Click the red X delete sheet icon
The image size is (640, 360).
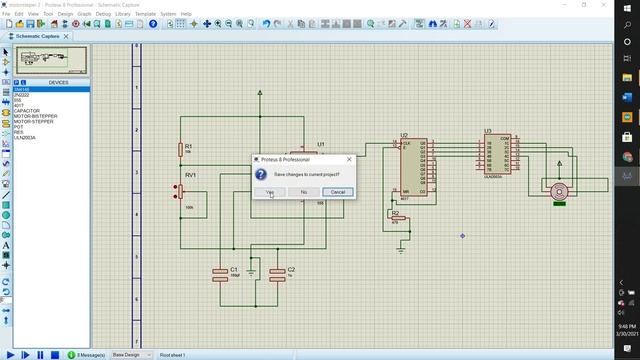(468, 24)
